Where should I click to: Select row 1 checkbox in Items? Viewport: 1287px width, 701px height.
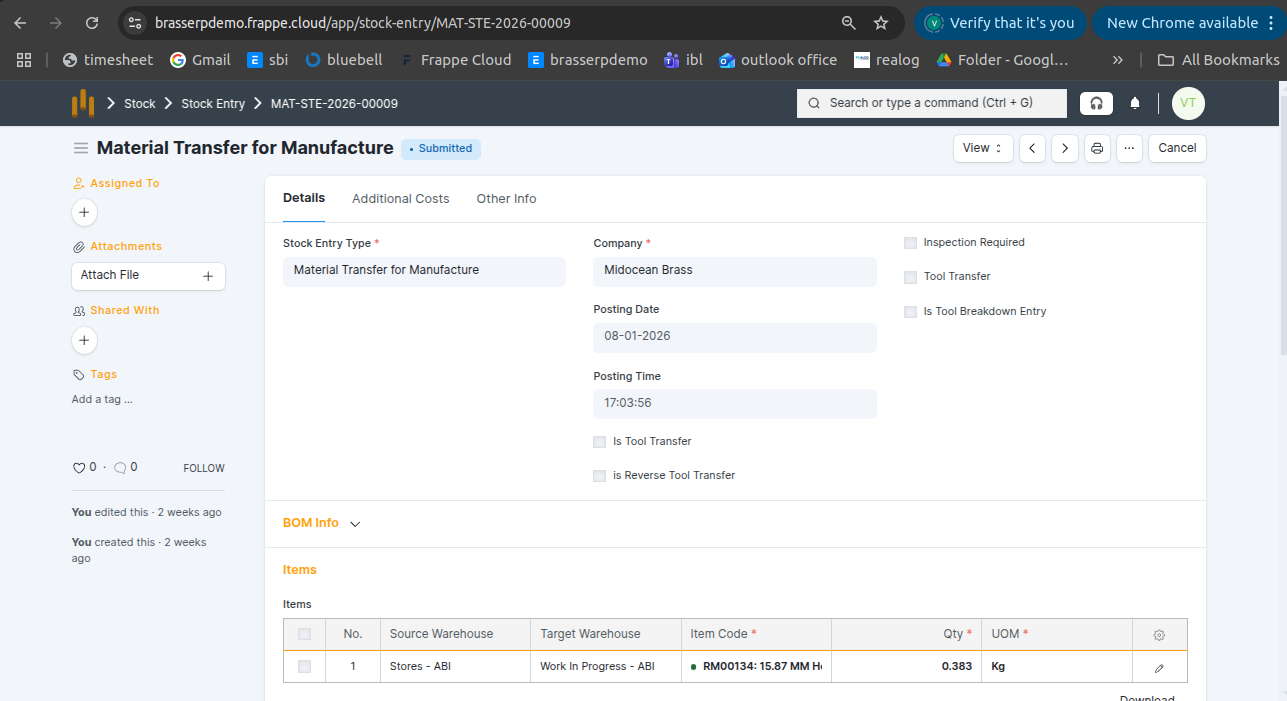[304, 667]
